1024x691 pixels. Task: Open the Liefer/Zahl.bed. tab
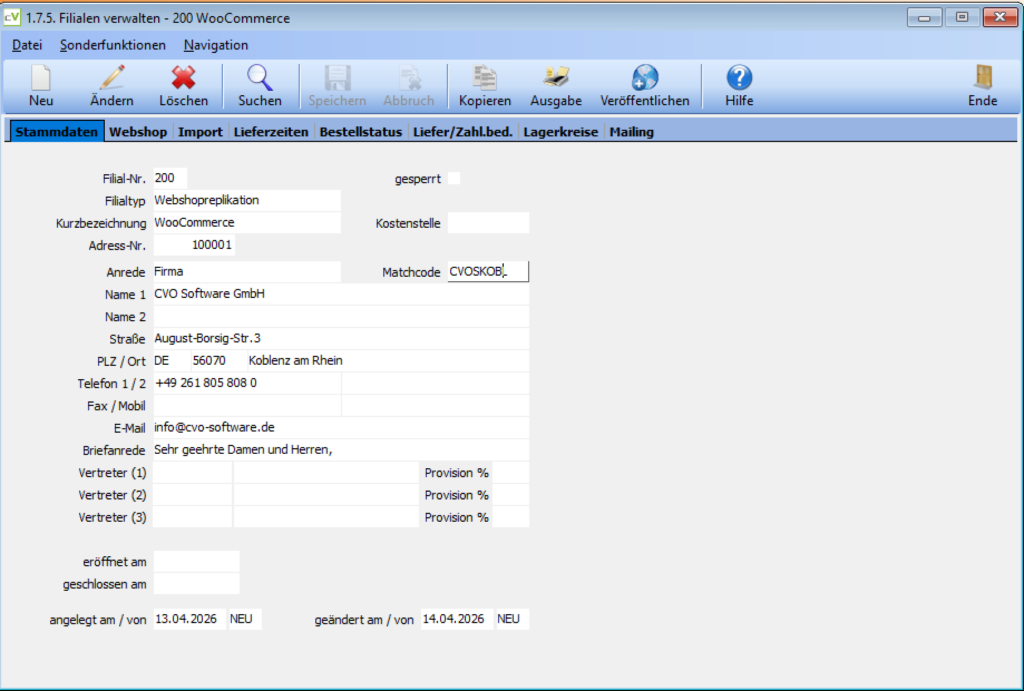462,131
